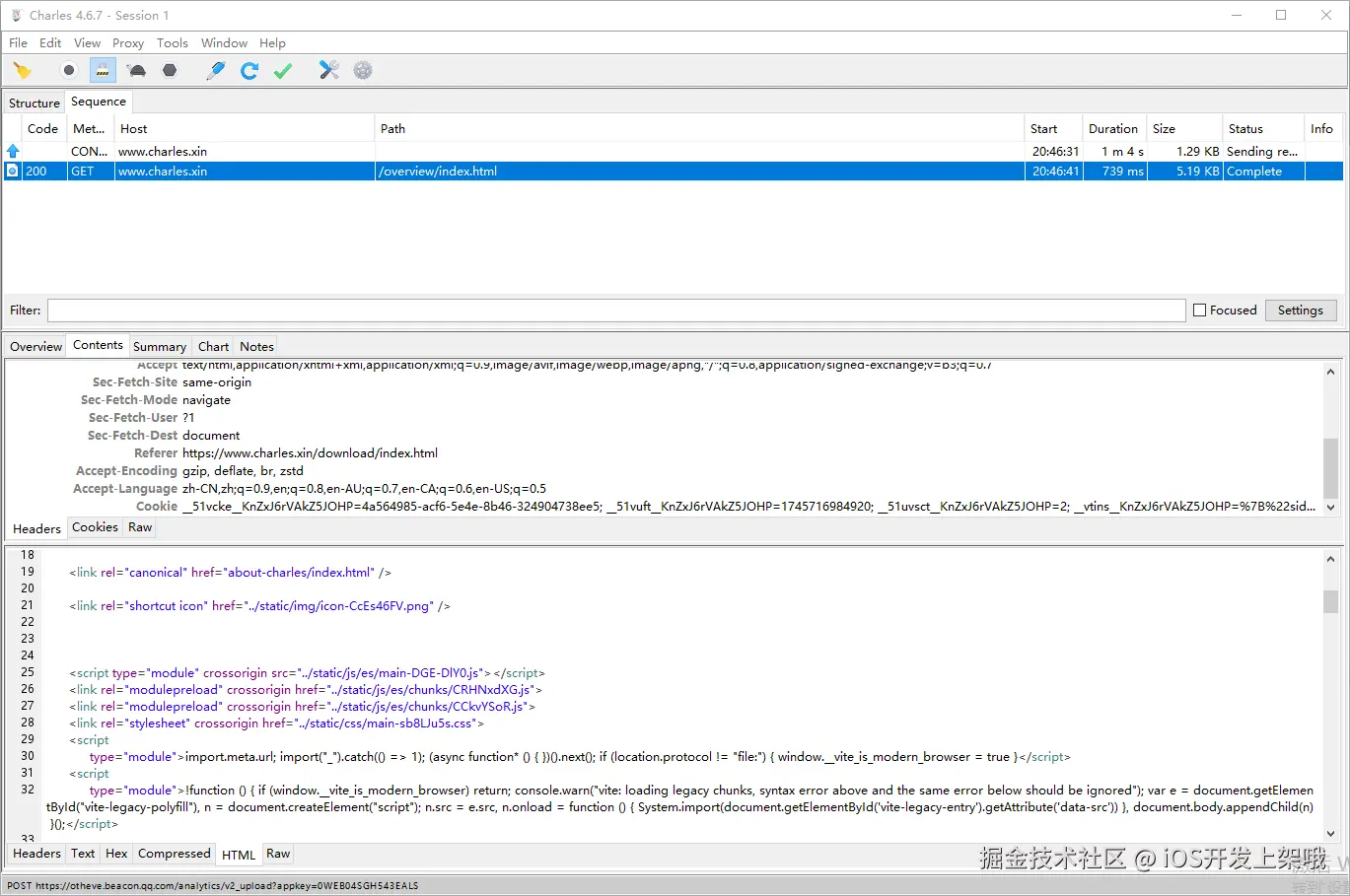Click upload arrow icon of CONNECT row
The image size is (1350, 896).
(13, 151)
